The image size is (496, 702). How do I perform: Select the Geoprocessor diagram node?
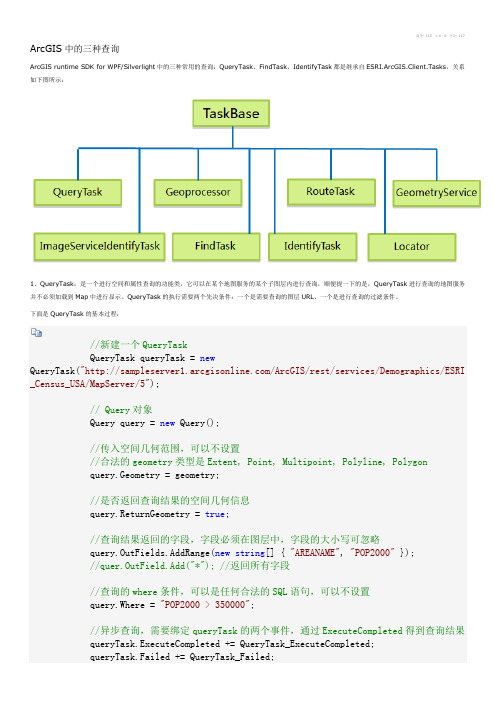[198, 193]
